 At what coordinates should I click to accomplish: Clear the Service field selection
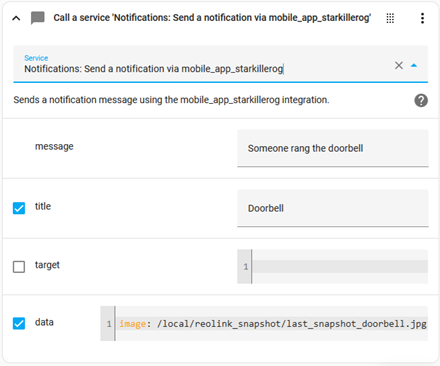click(x=399, y=65)
